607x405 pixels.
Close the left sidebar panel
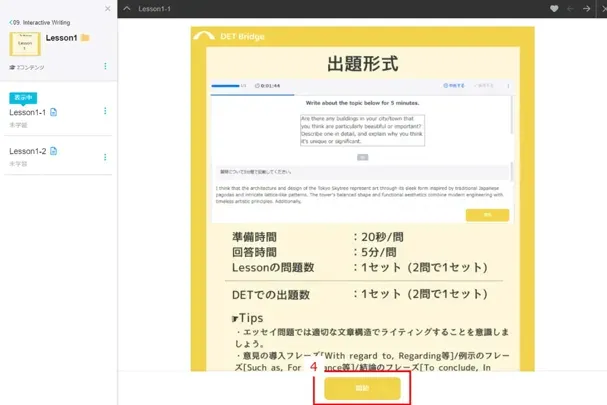pos(108,9)
